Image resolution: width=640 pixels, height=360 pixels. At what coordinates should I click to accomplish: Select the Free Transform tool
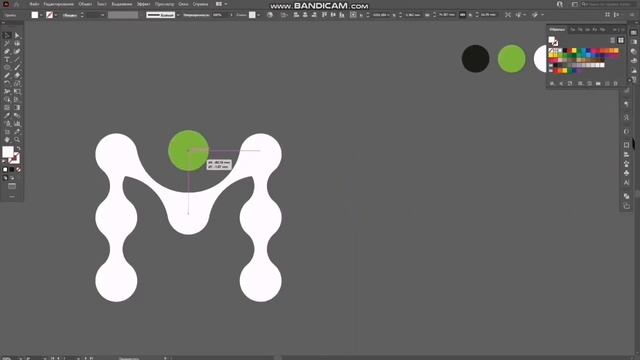pos(17,91)
